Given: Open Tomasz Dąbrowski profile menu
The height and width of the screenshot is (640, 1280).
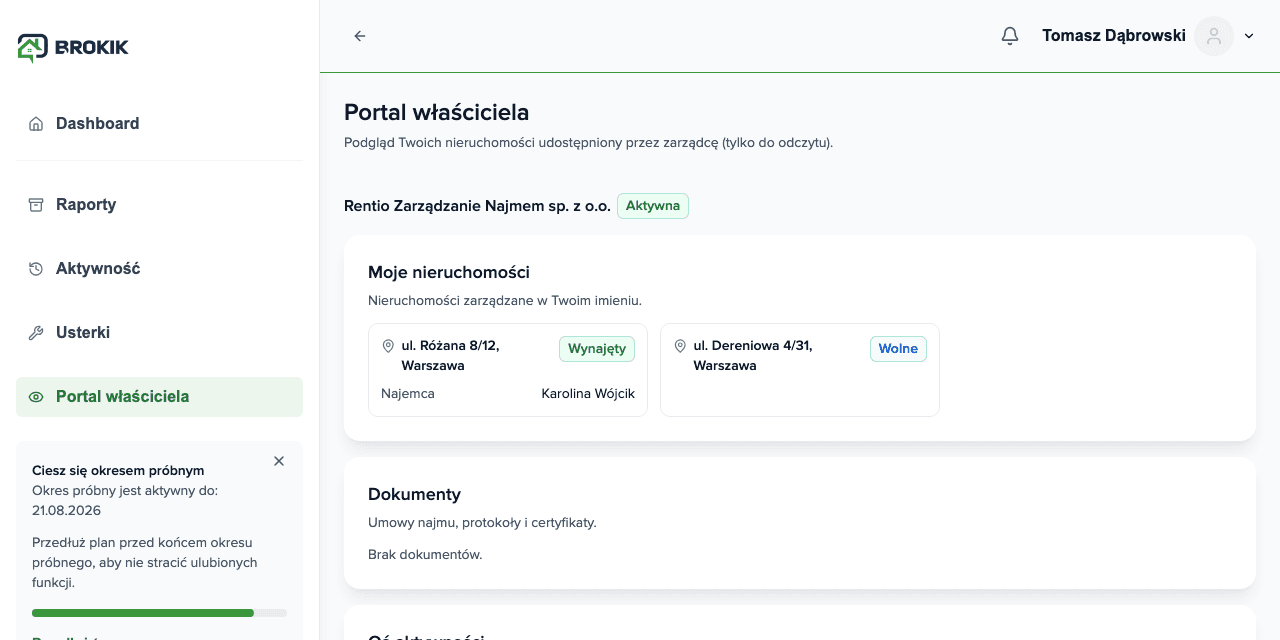Looking at the screenshot, I should [1114, 36].
